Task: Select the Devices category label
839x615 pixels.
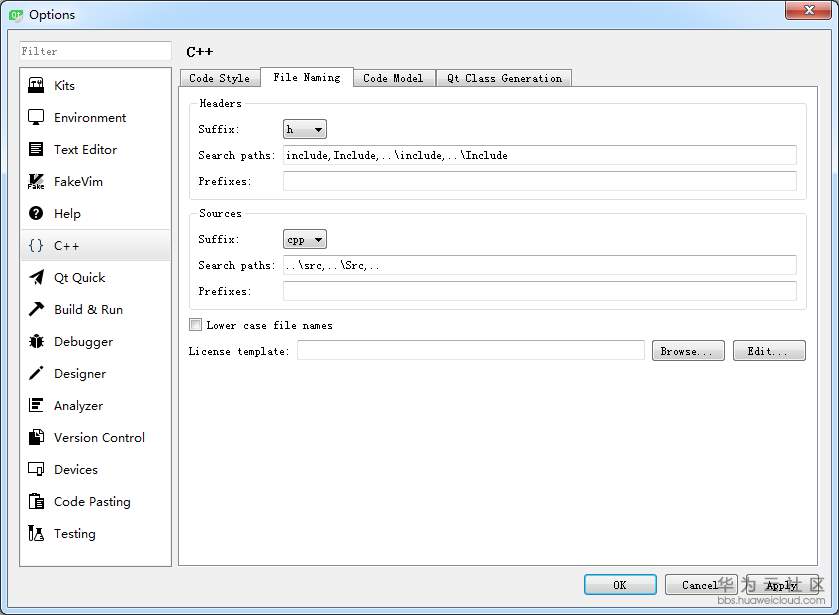Action: point(75,469)
